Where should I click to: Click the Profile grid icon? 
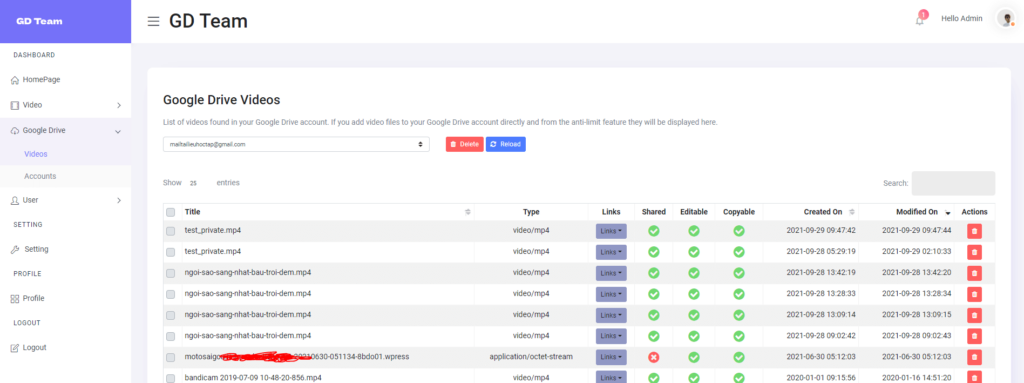(15, 299)
